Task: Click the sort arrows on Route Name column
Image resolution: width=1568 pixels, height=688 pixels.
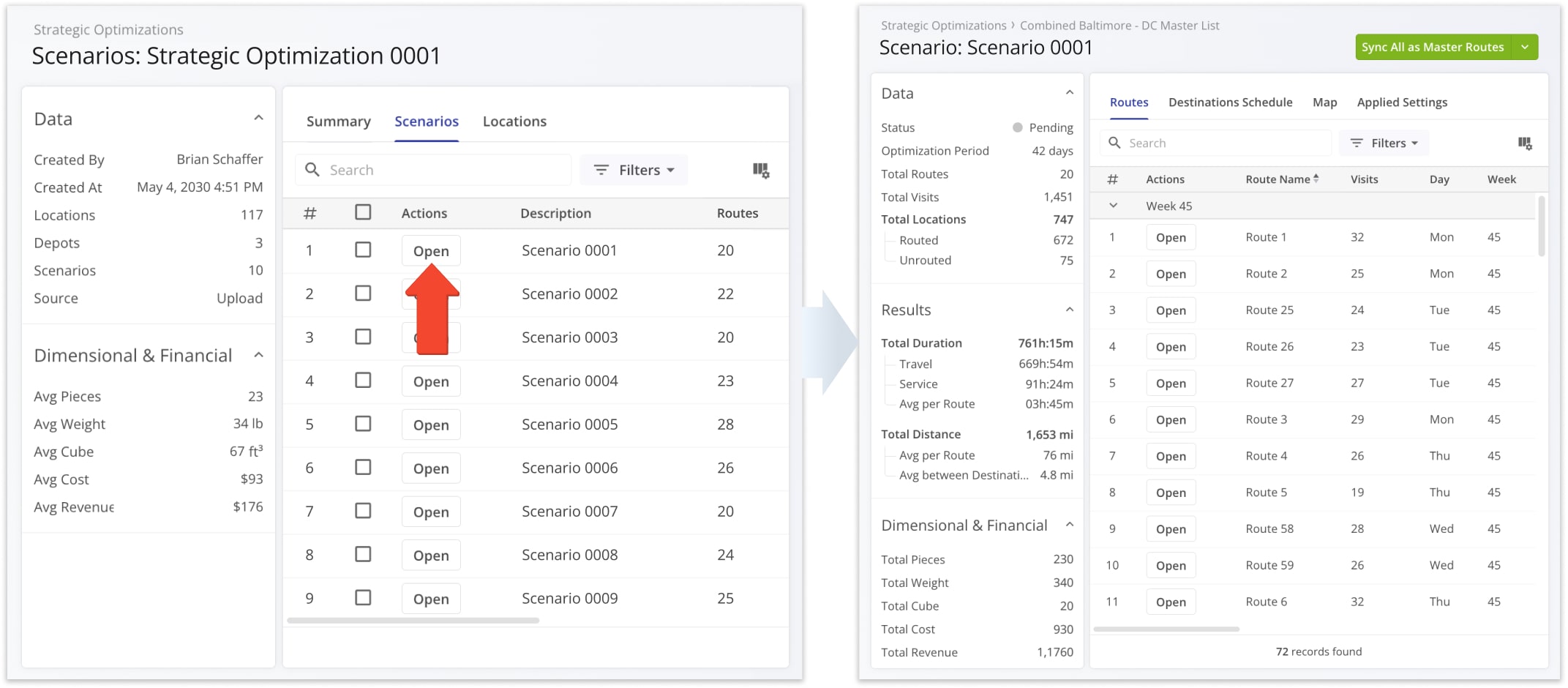Action: pyautogui.click(x=1317, y=178)
